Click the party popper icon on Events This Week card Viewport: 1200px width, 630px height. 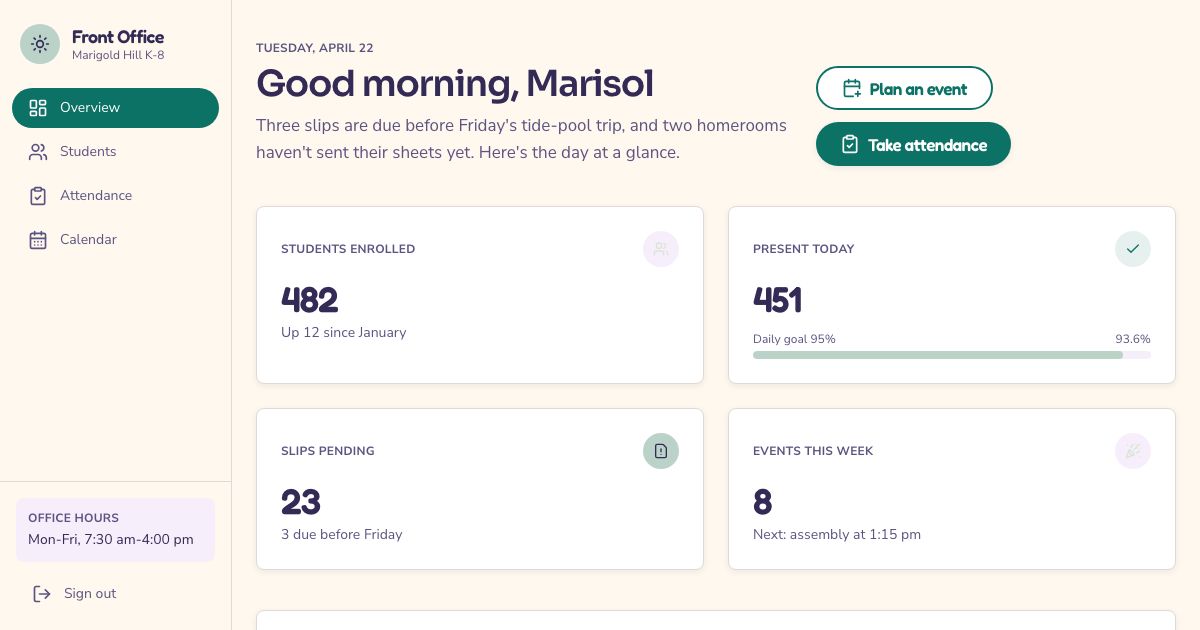pos(1133,451)
